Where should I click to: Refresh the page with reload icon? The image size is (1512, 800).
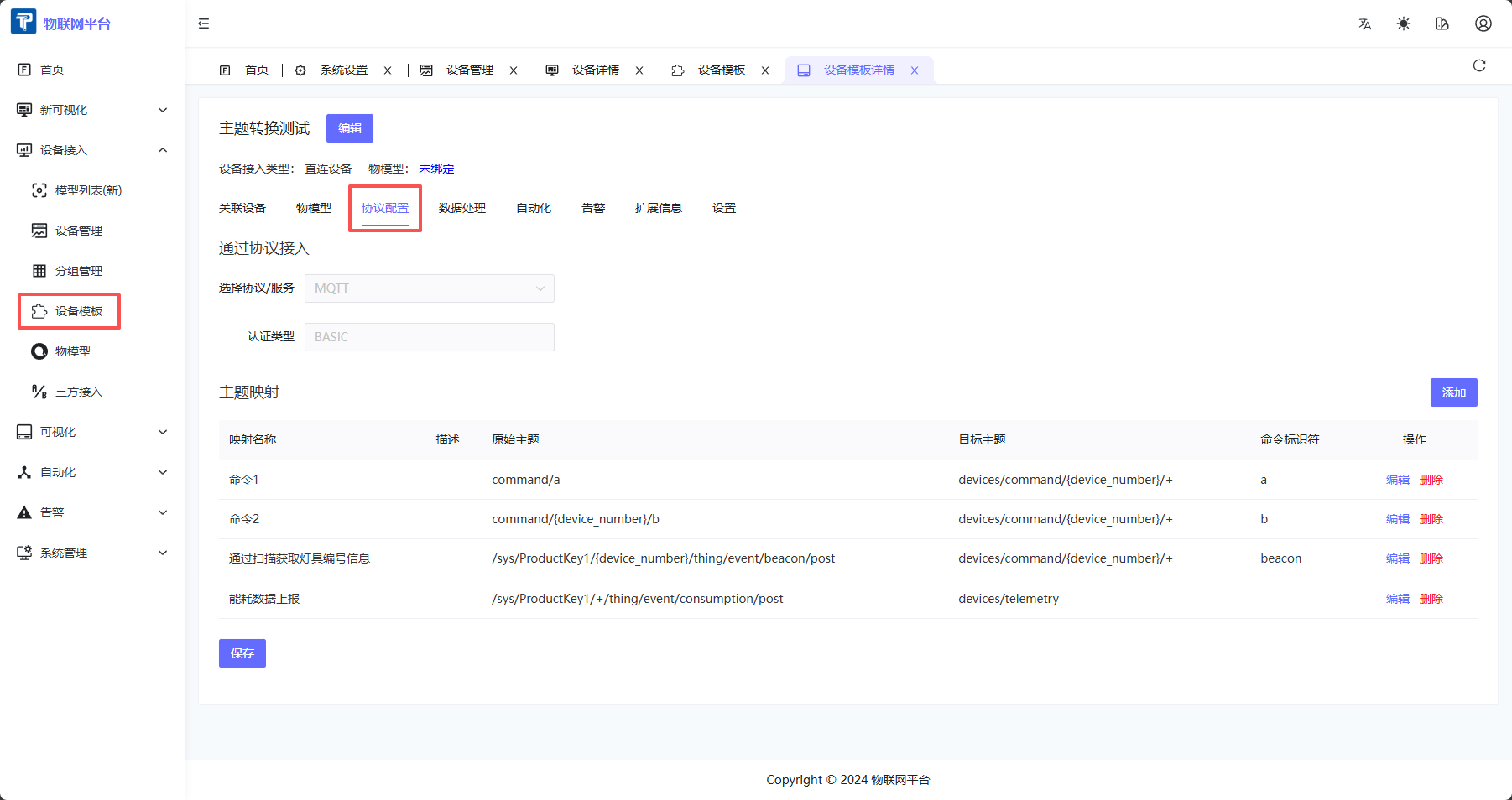[x=1479, y=65]
